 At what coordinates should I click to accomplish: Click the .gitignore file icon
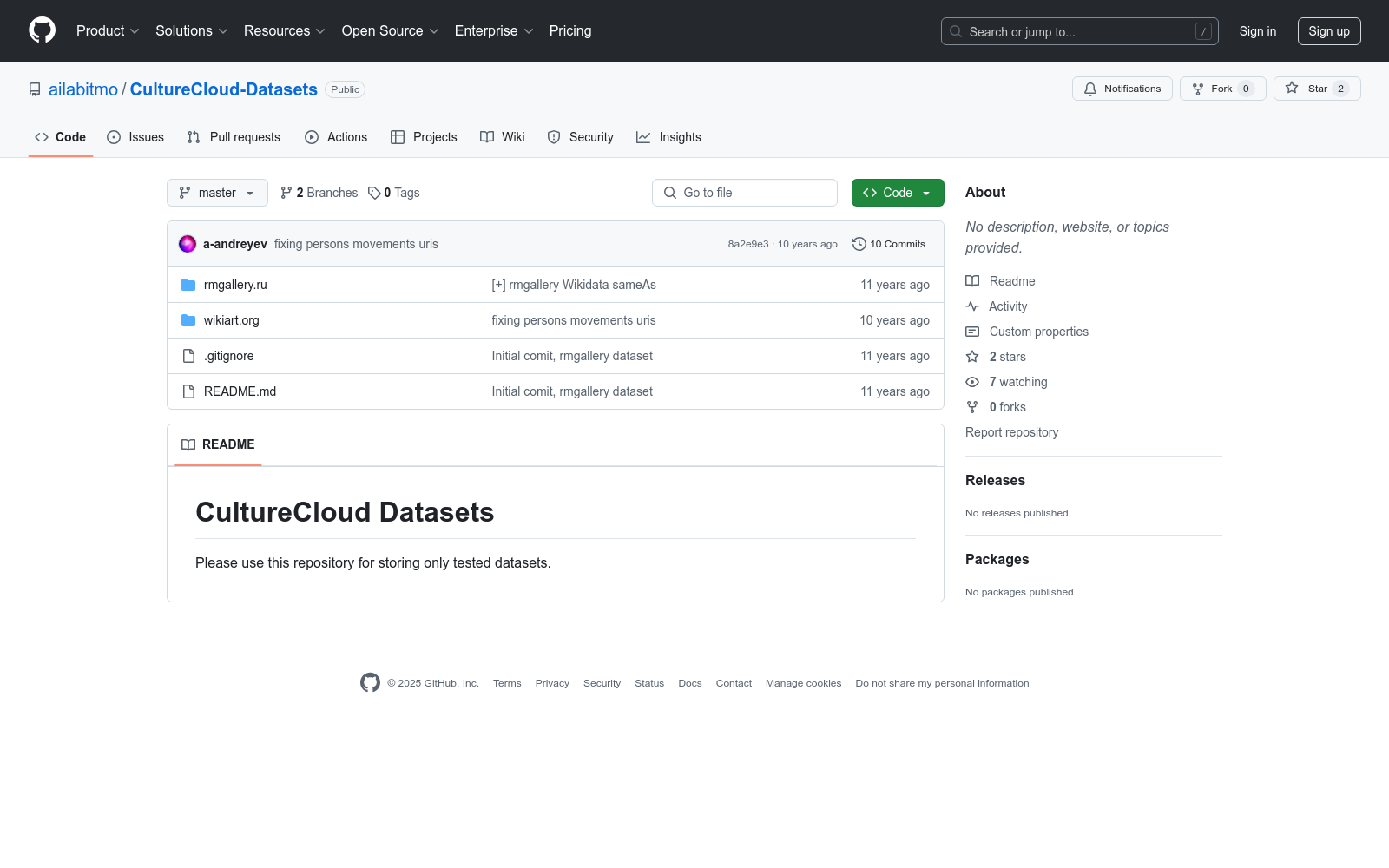tap(188, 356)
